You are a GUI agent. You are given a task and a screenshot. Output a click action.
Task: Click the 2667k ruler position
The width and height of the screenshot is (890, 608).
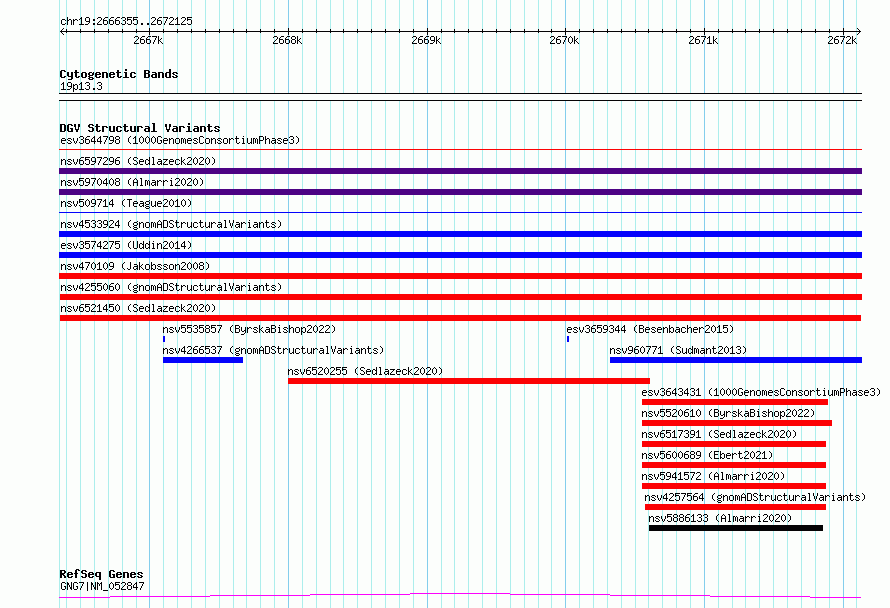tap(148, 40)
